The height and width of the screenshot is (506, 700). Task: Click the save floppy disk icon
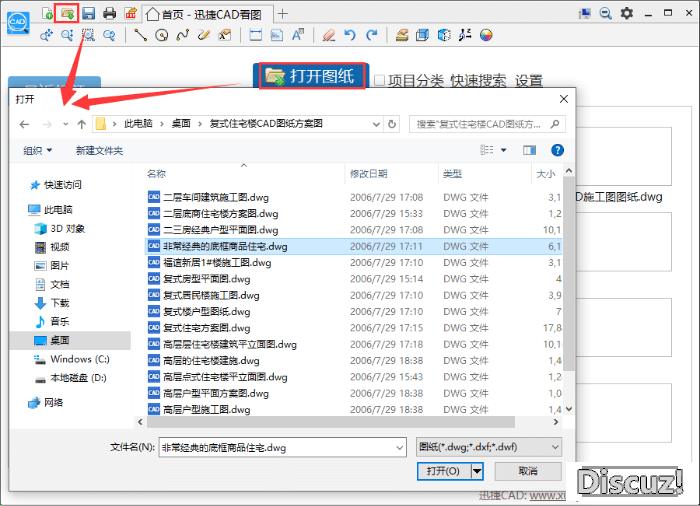point(88,13)
